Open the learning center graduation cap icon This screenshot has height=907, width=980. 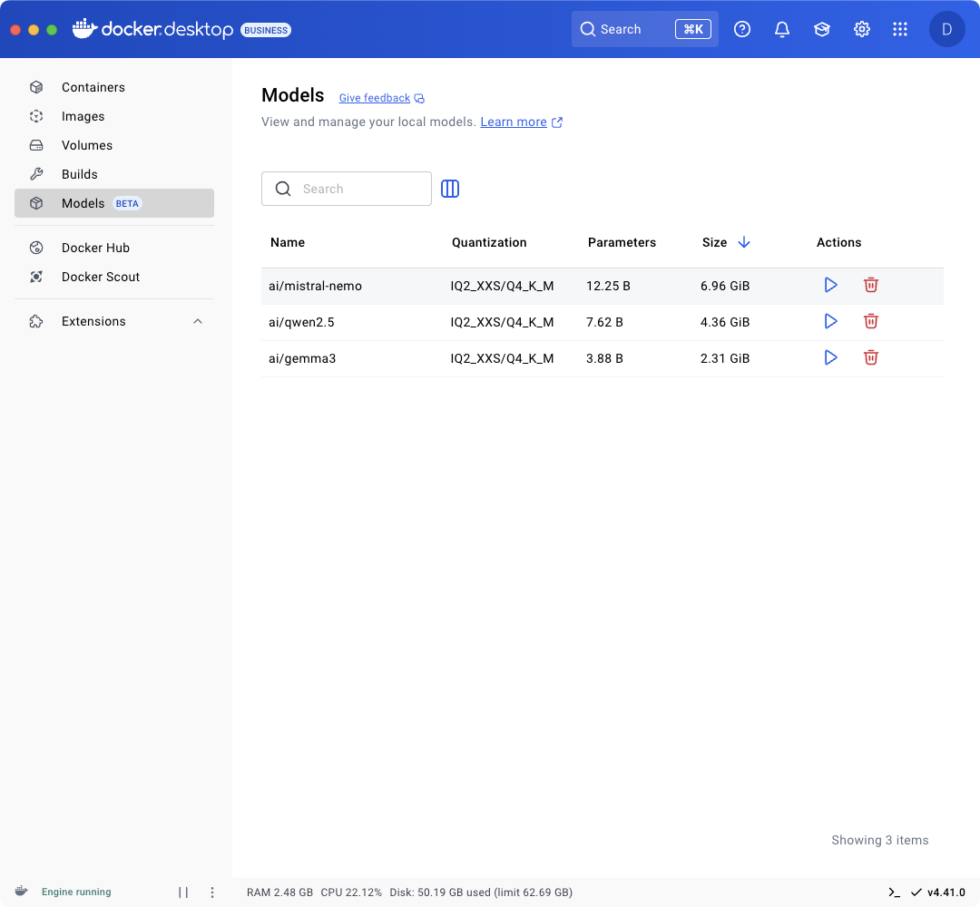click(821, 29)
